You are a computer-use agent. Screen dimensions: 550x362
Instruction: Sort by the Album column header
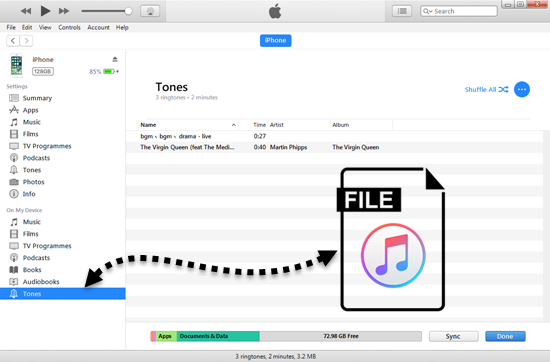point(362,125)
